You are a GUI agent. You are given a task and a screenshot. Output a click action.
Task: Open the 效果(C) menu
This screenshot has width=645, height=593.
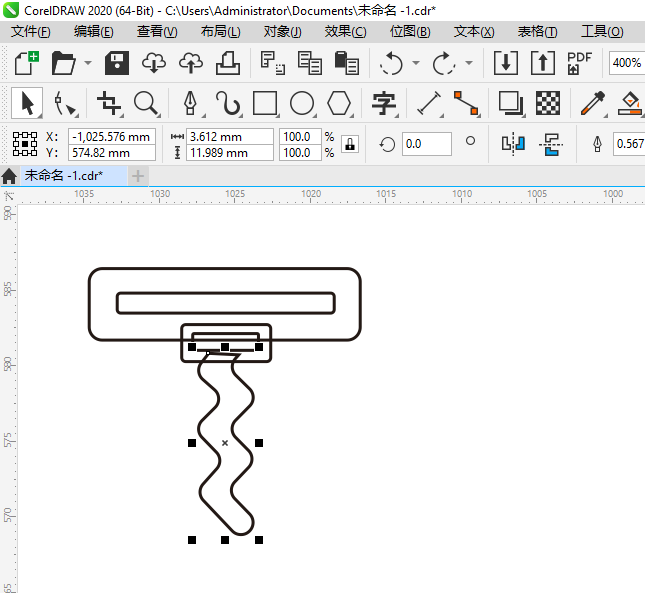(346, 32)
